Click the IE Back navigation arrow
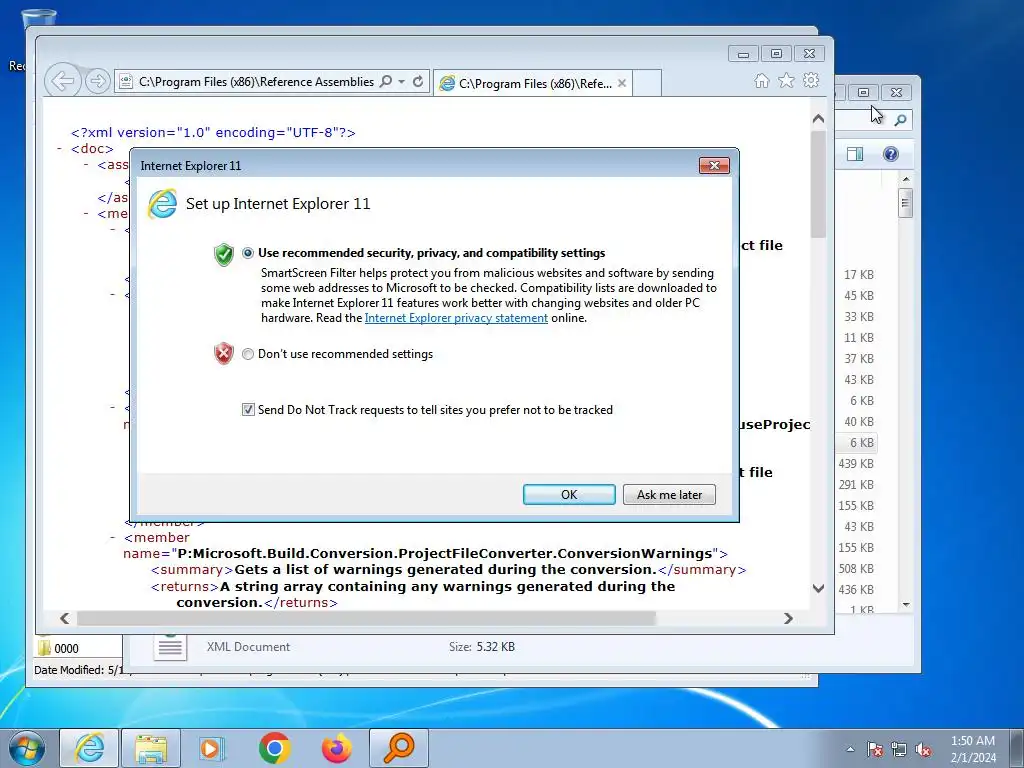 (x=63, y=81)
